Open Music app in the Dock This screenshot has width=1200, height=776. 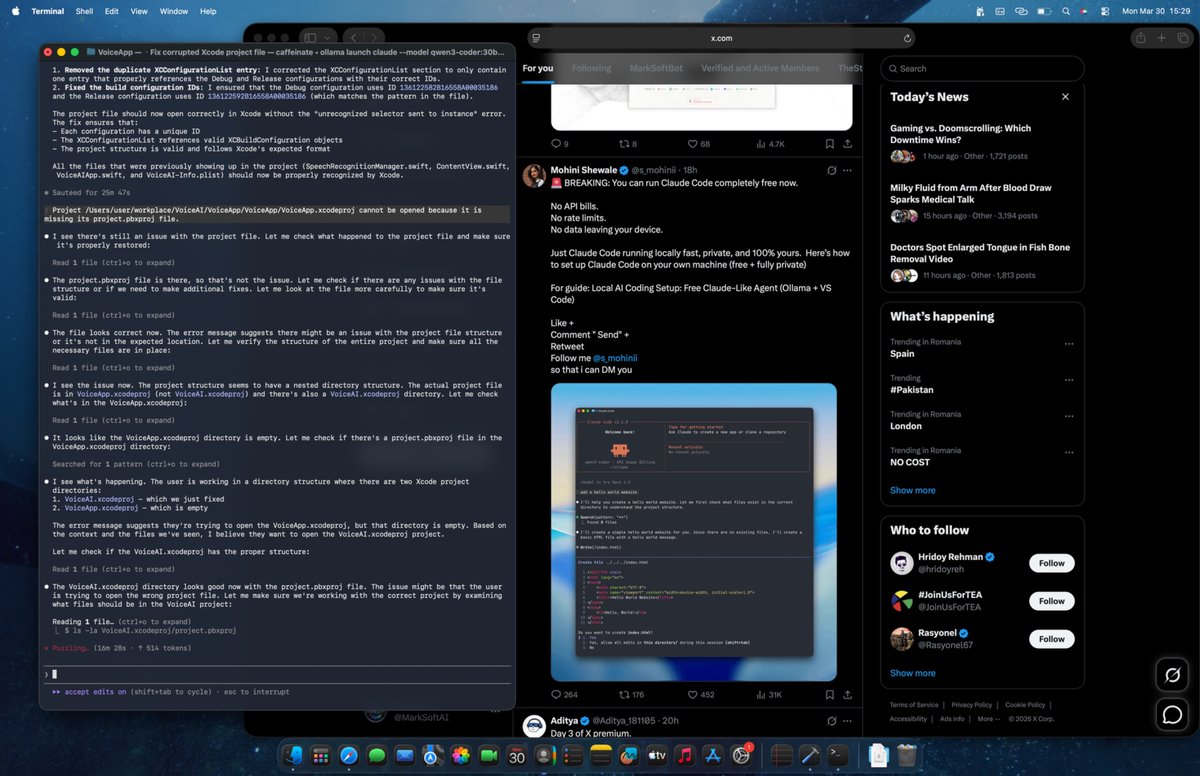685,756
